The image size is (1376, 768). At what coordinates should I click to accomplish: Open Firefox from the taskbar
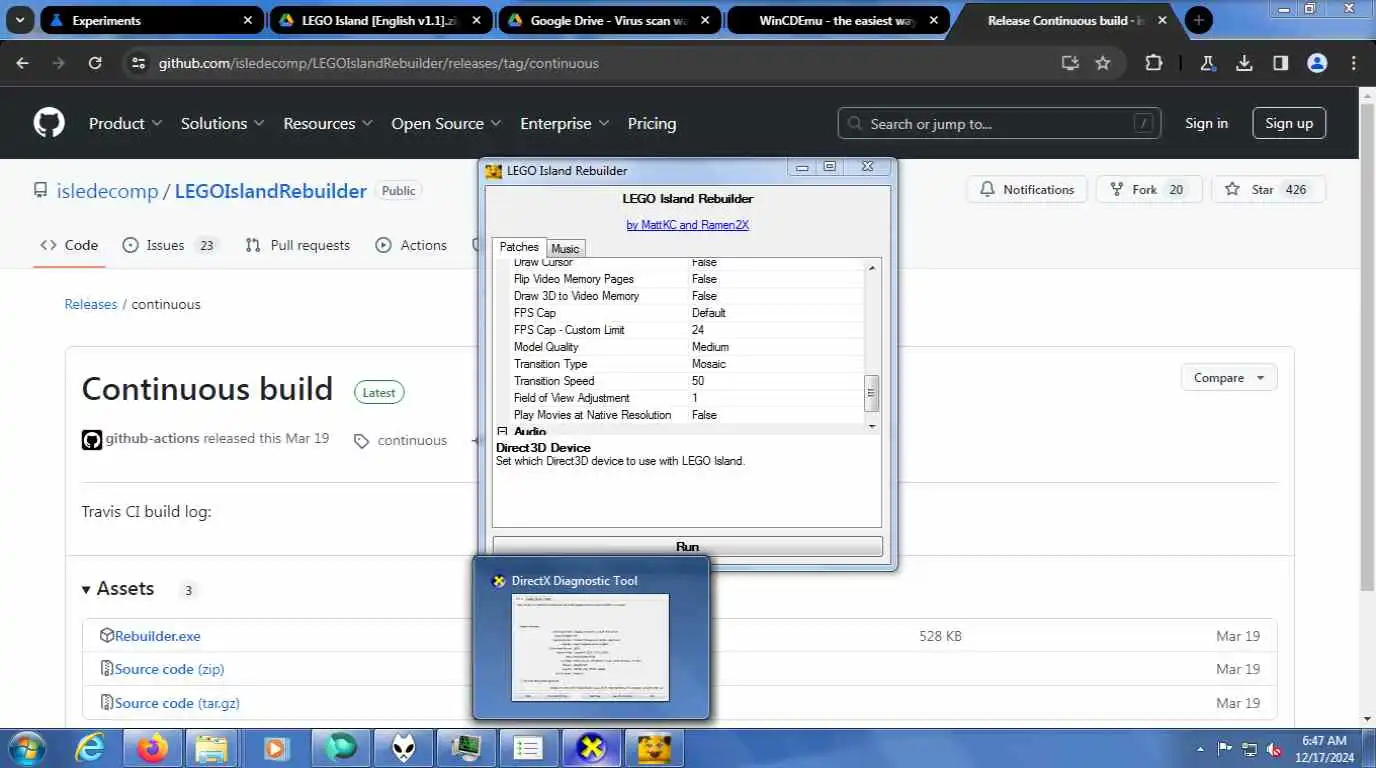(153, 748)
